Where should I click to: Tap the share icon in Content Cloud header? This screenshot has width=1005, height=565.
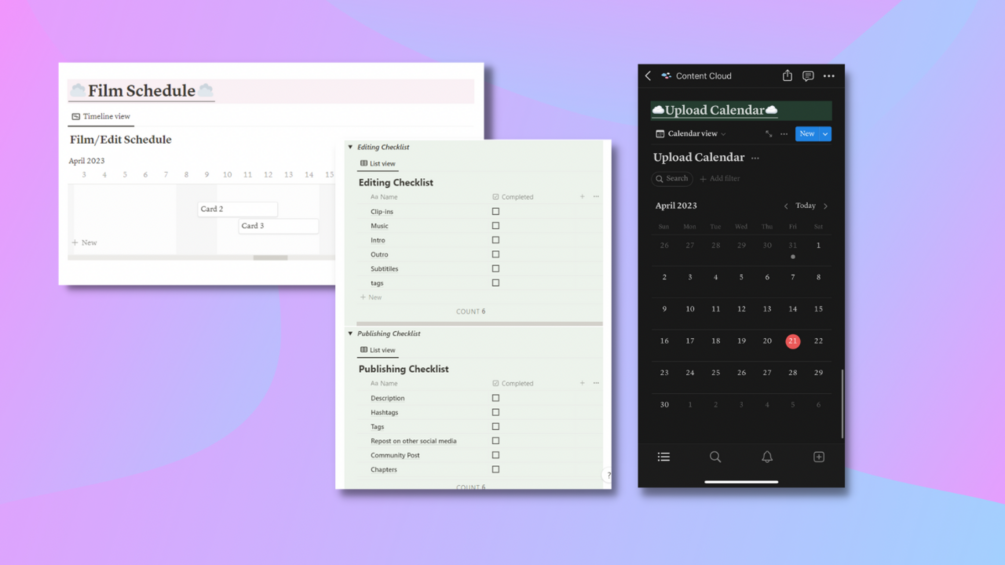[787, 76]
